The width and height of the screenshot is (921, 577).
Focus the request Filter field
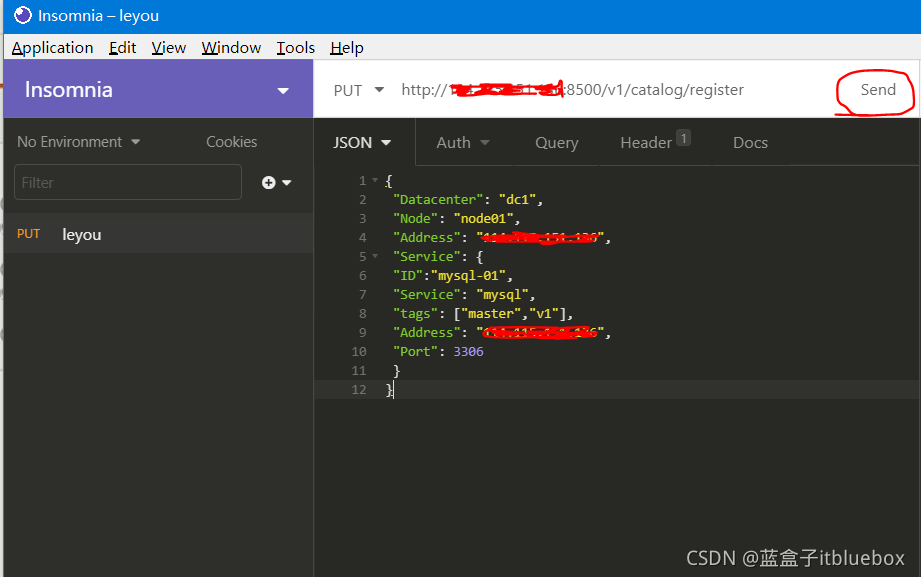pyautogui.click(x=128, y=182)
